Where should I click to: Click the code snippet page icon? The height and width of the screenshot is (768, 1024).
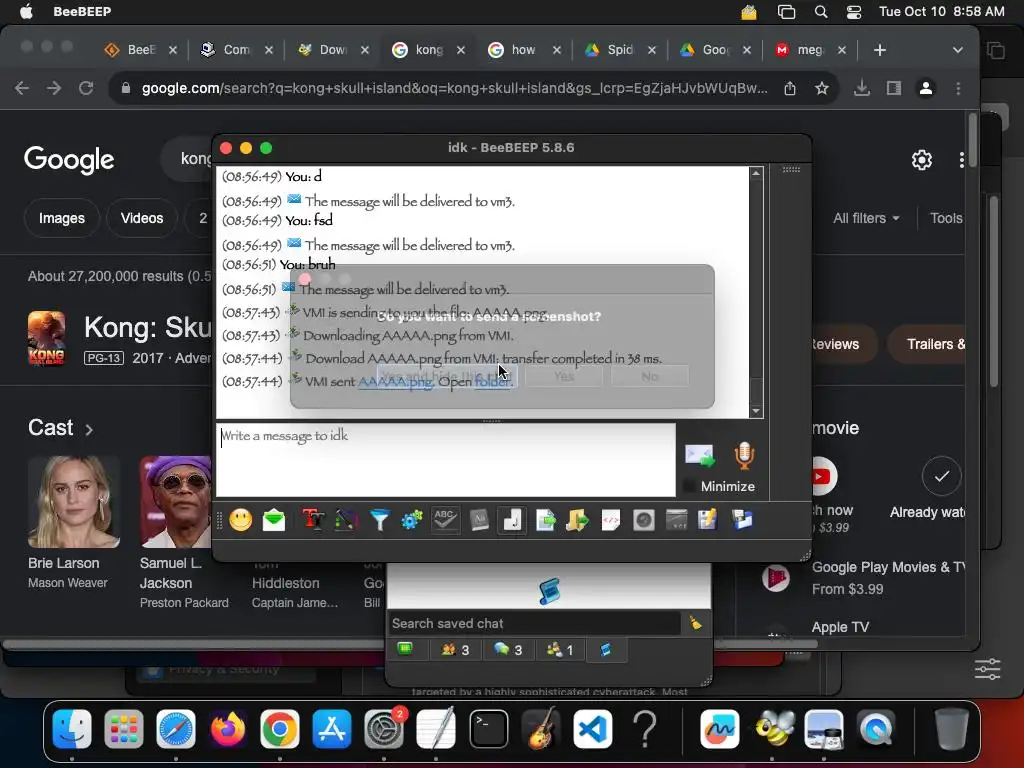coord(611,520)
